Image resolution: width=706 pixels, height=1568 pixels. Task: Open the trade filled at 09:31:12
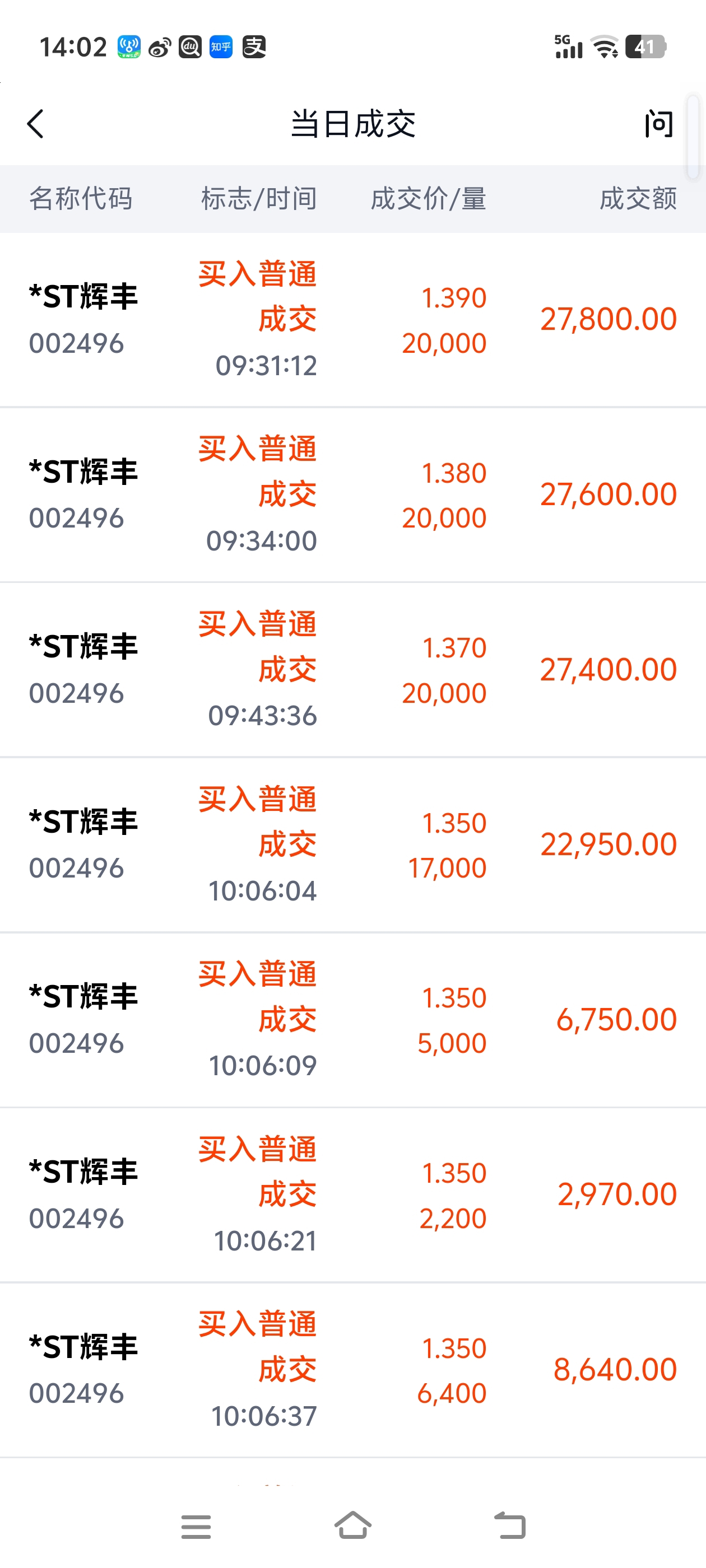tap(352, 320)
